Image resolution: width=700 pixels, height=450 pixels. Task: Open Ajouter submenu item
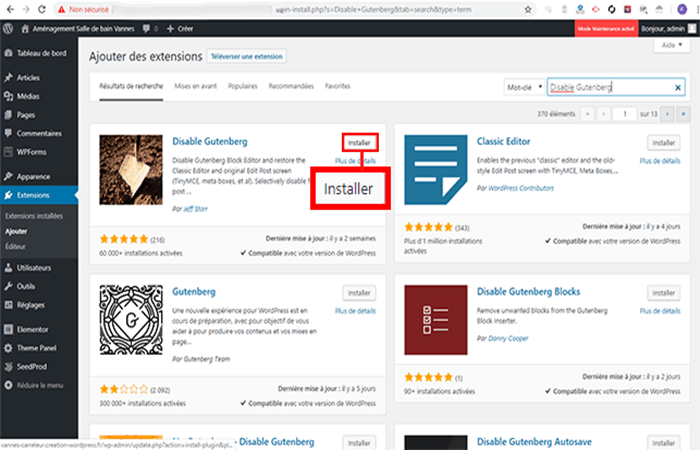(16, 231)
